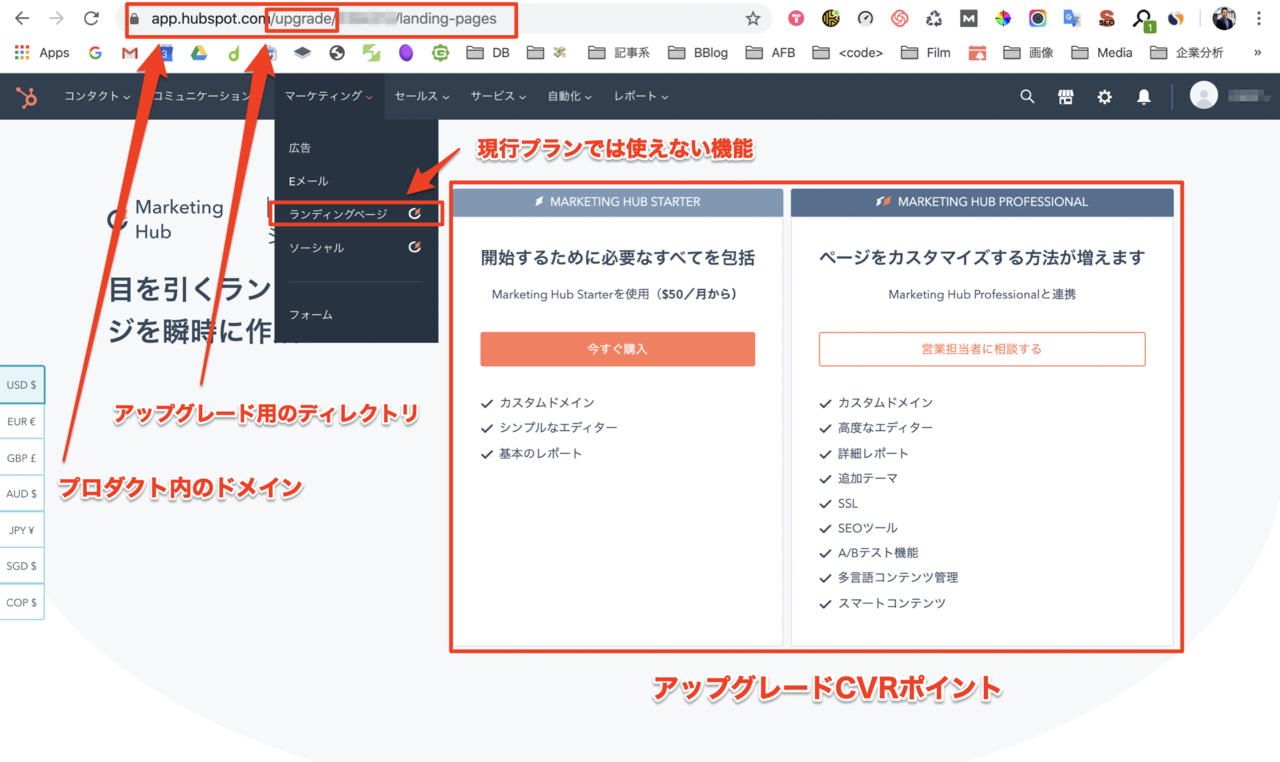The image size is (1280, 762).
Task: Open magnifier extension with green badge
Action: tap(1143, 19)
